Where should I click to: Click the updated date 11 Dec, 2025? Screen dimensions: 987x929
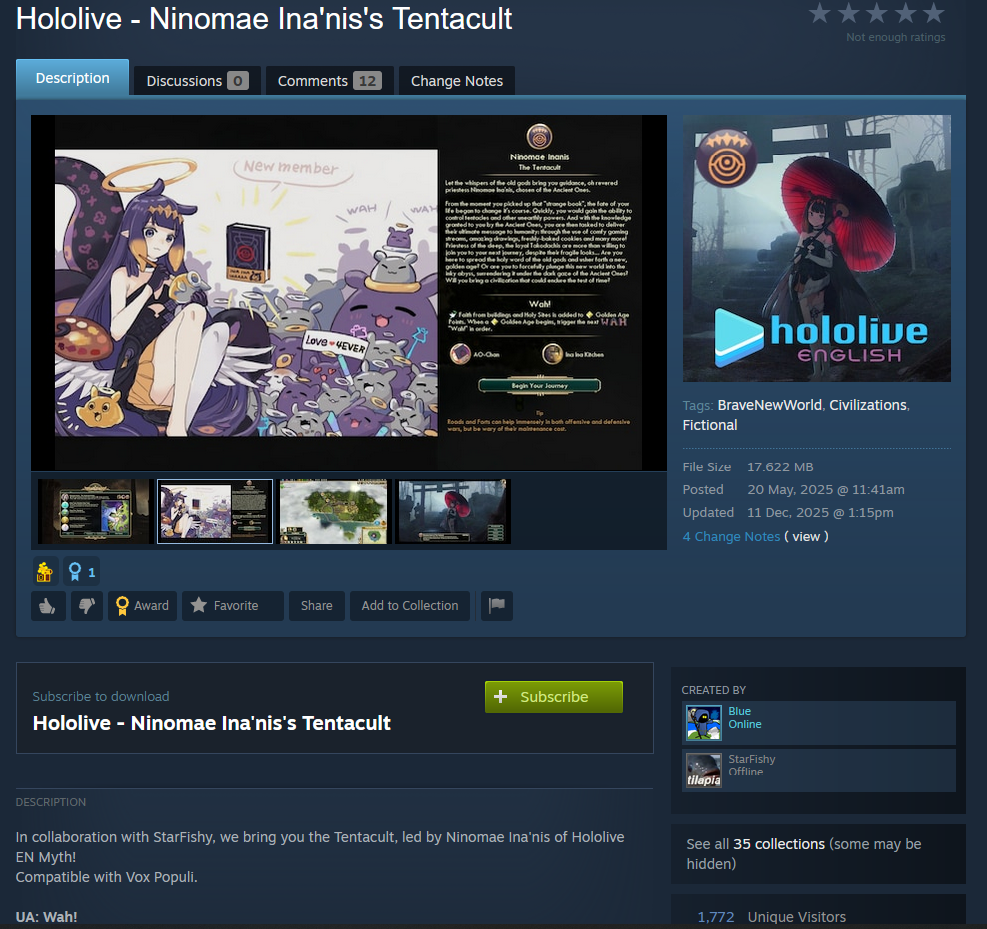820,512
